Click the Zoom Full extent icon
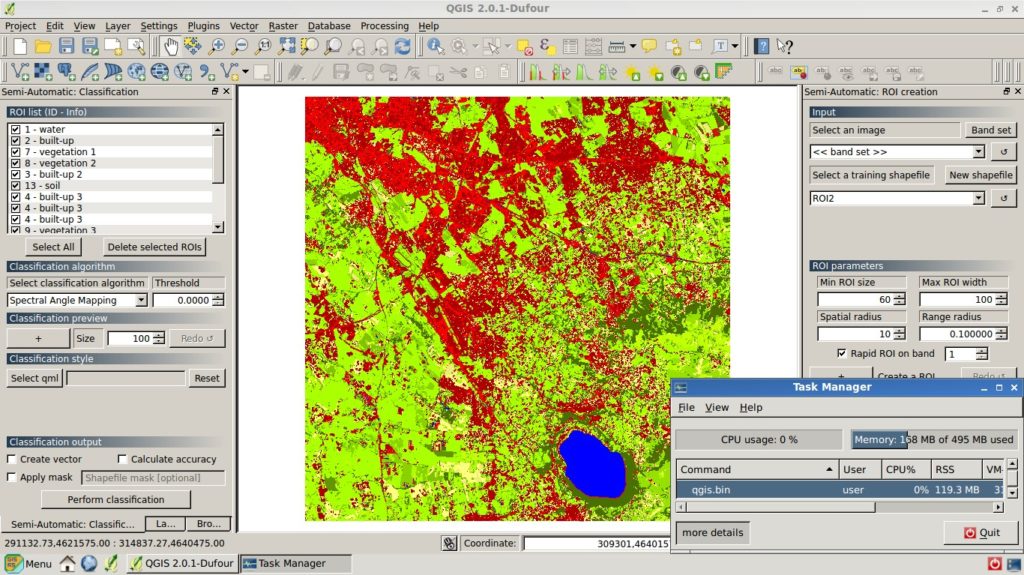 coord(287,46)
